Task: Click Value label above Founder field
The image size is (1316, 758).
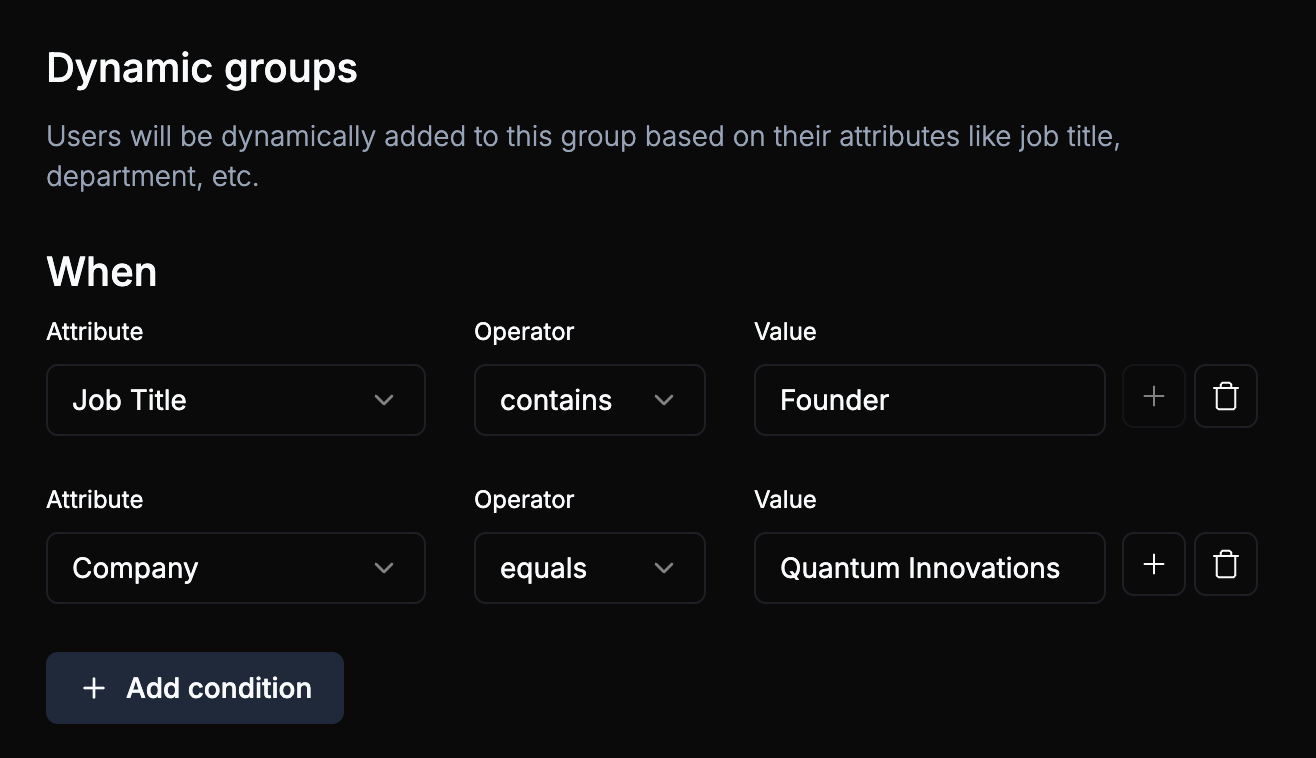Action: (x=785, y=332)
